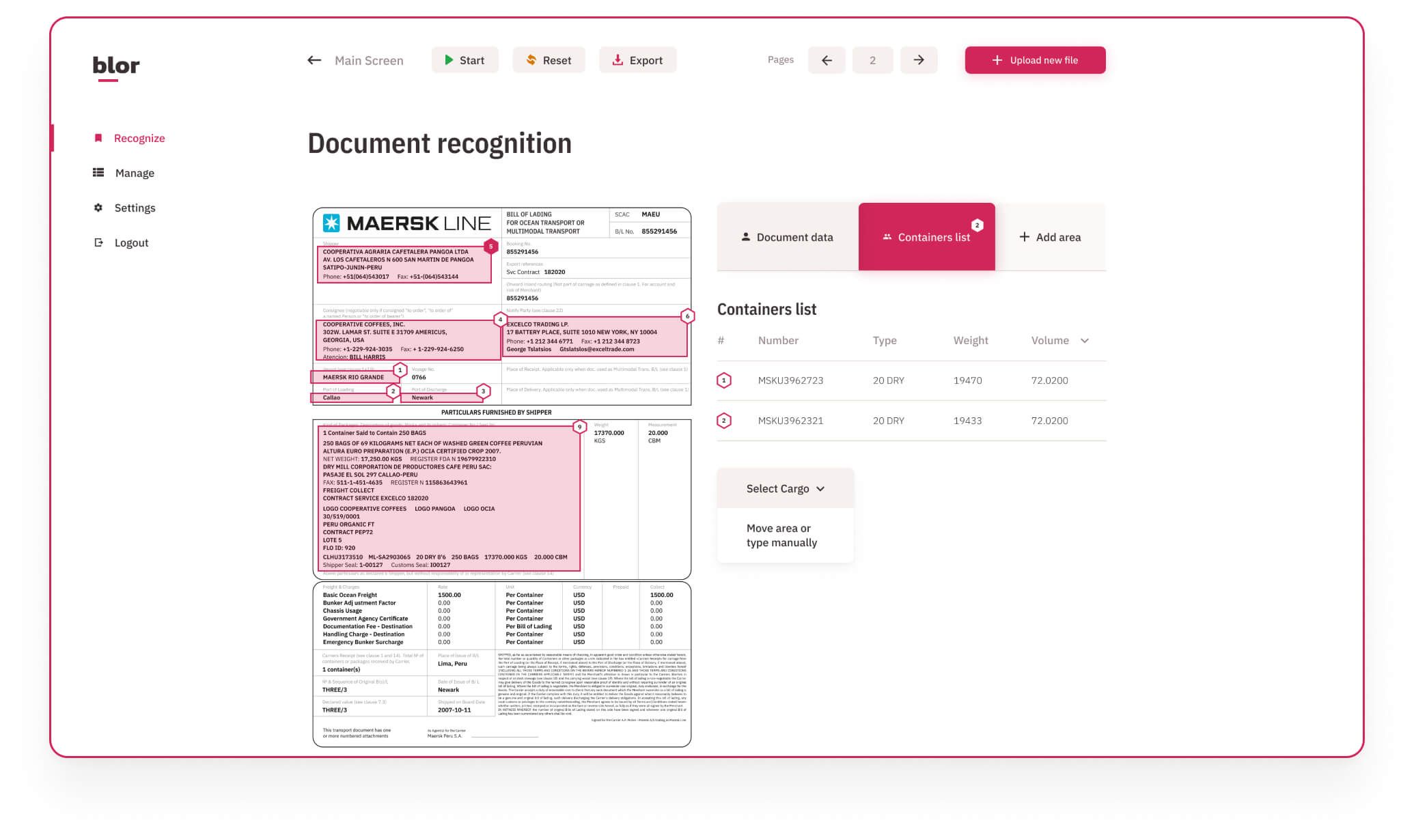This screenshot has height=840, width=1414.
Task: Click the Export icon
Action: 617,60
